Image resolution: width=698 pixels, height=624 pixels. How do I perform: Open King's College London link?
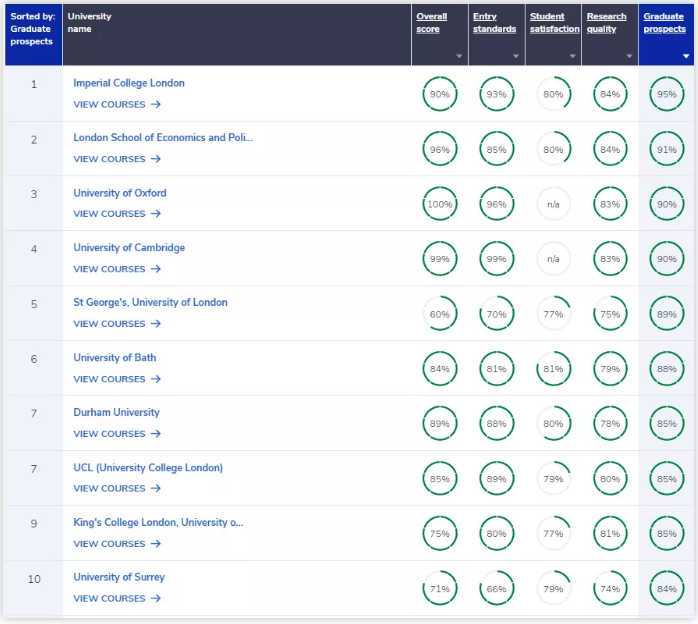(x=158, y=523)
